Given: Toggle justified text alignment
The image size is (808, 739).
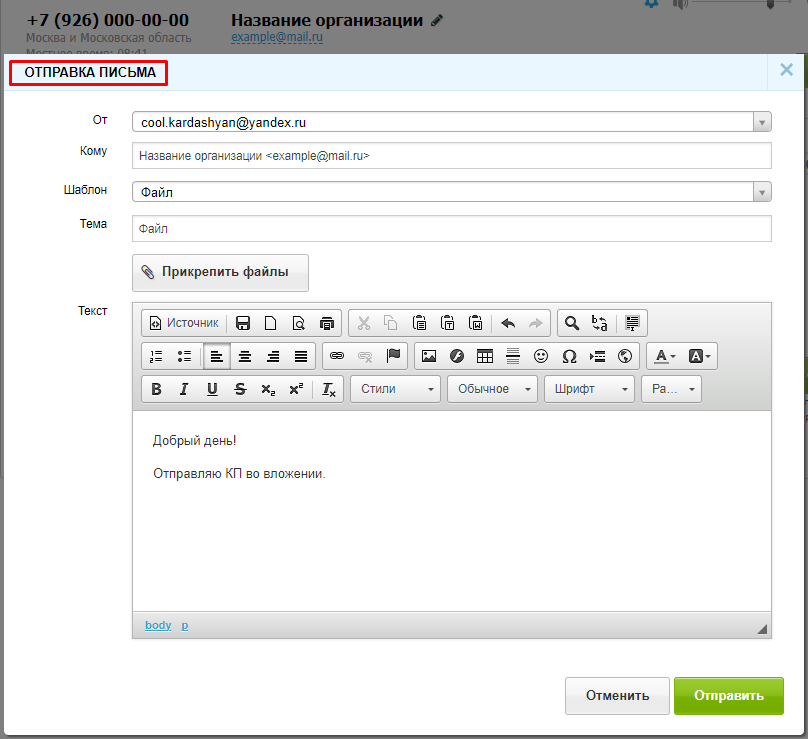Looking at the screenshot, I should (301, 356).
